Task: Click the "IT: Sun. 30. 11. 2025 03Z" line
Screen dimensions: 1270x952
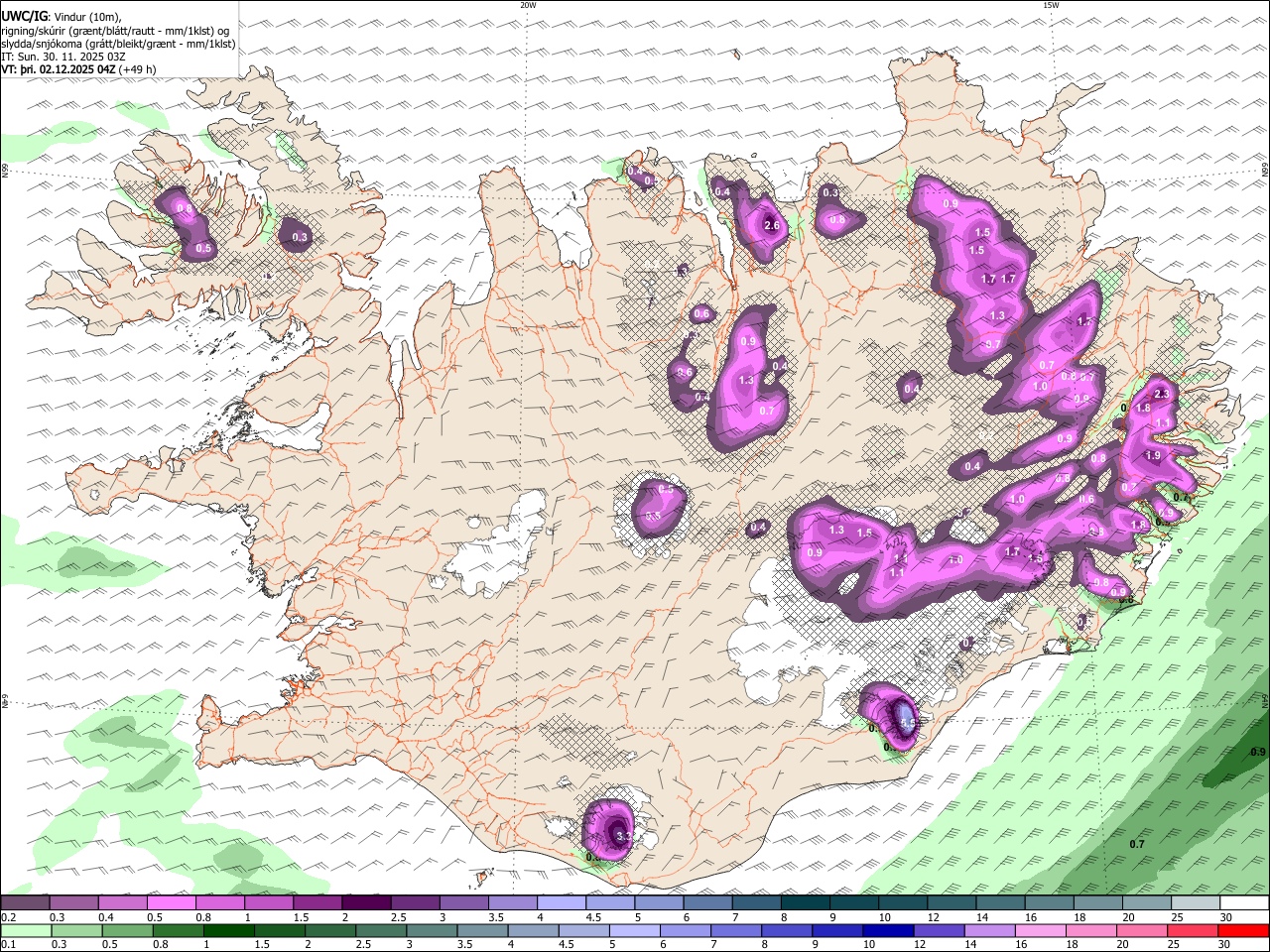Action: tap(63, 57)
